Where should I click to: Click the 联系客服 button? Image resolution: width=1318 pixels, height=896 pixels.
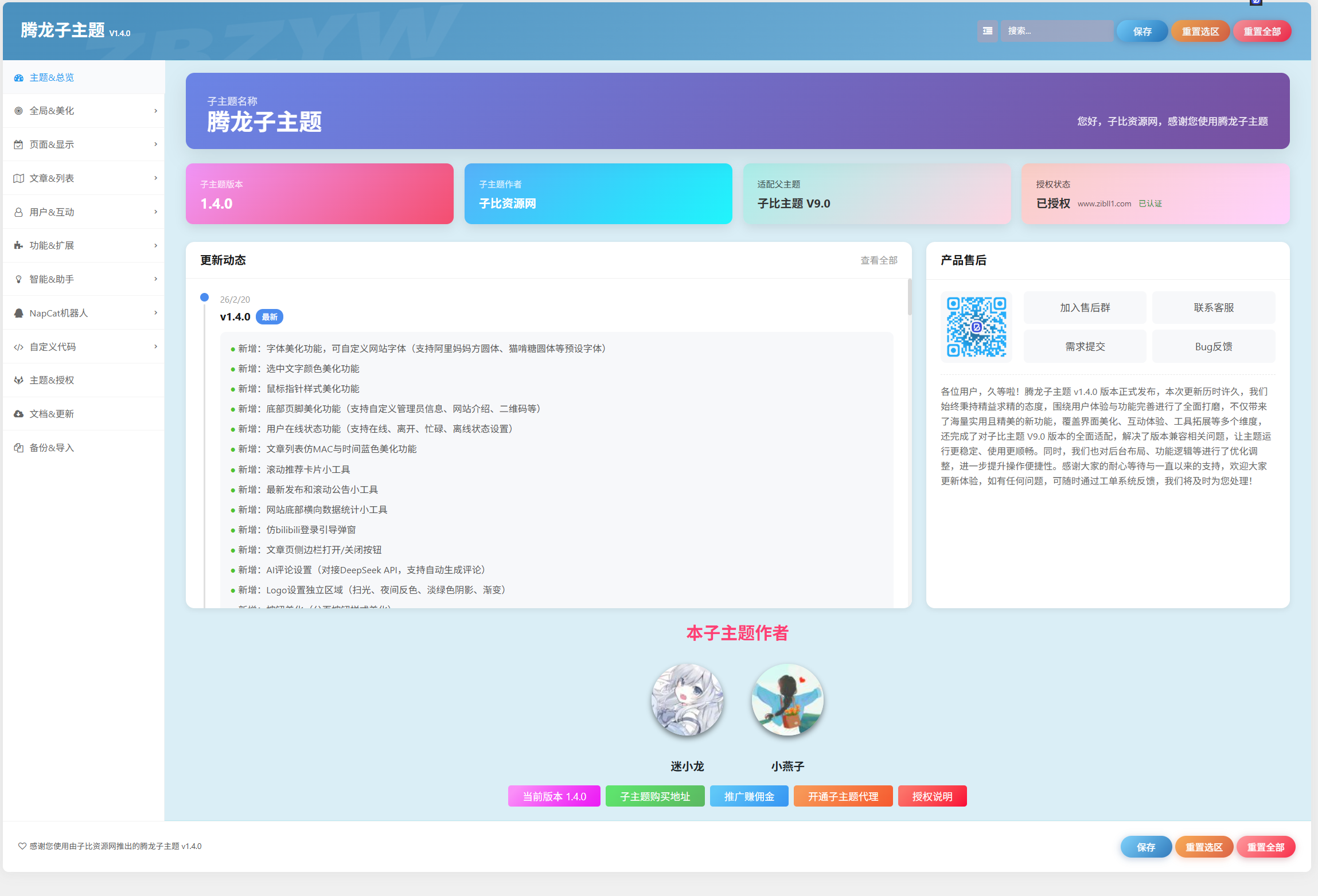1214,308
